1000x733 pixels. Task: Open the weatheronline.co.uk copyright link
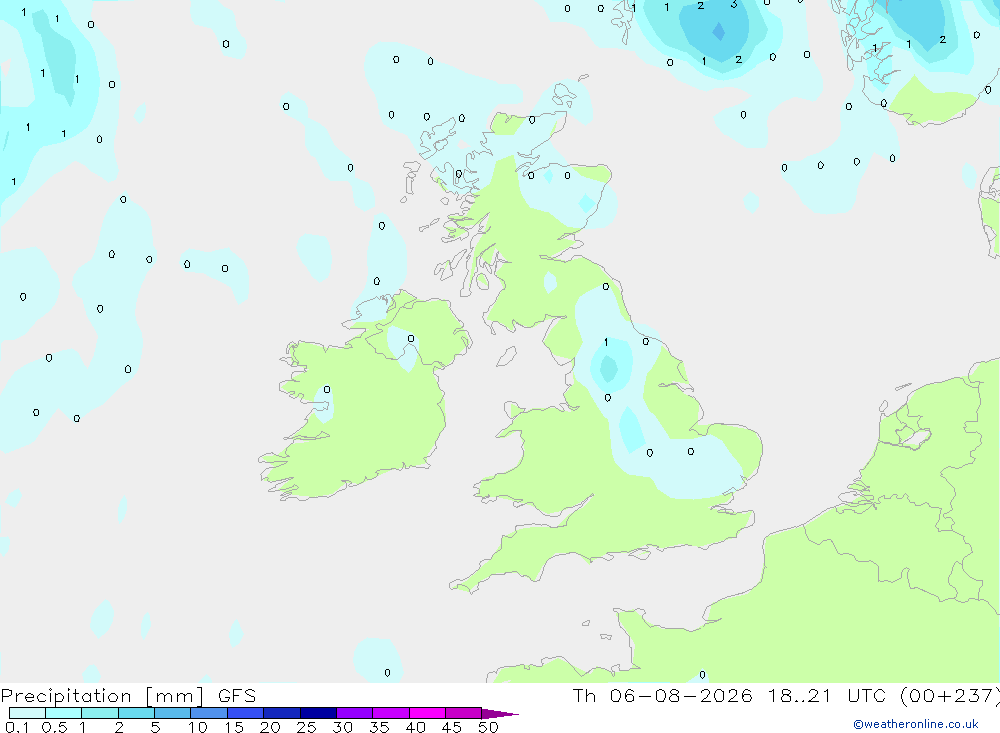click(x=916, y=724)
